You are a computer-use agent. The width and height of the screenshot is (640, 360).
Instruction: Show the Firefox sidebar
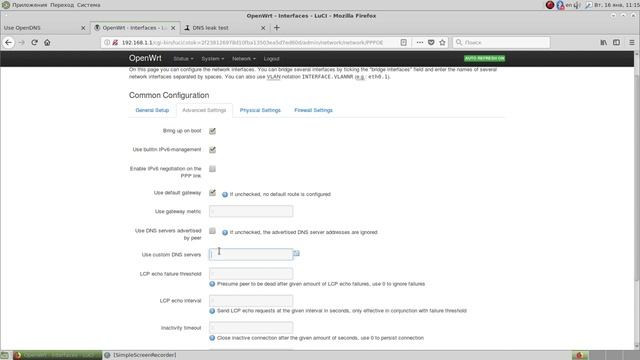point(617,42)
